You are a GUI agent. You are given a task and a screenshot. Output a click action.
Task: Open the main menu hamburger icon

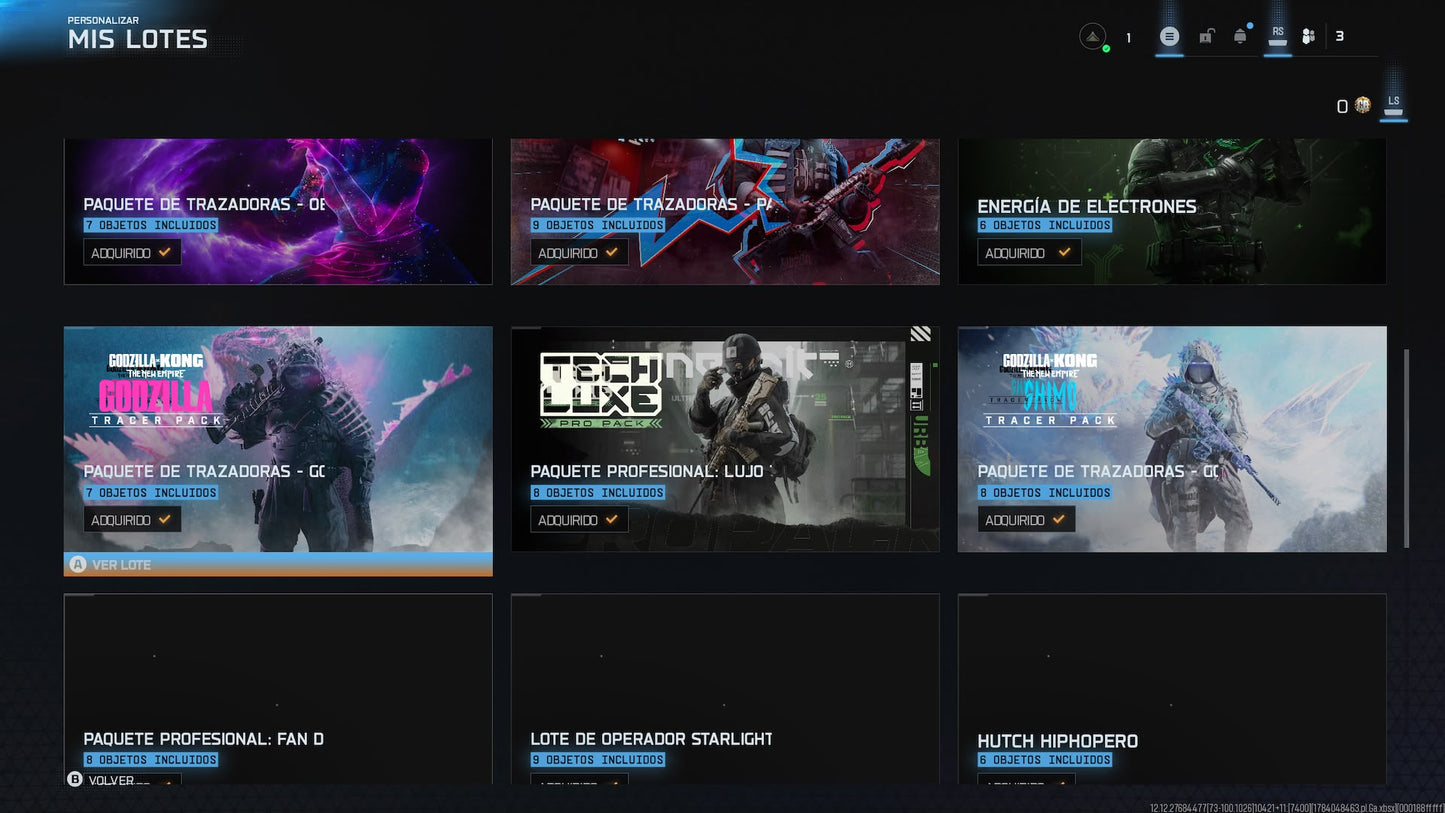point(1169,37)
